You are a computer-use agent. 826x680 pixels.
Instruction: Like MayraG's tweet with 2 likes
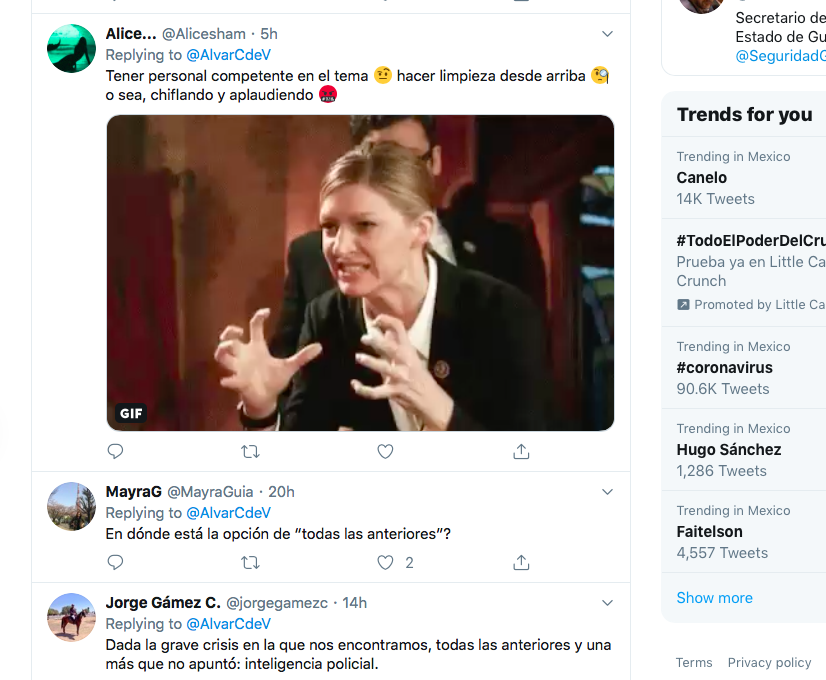pos(386,563)
